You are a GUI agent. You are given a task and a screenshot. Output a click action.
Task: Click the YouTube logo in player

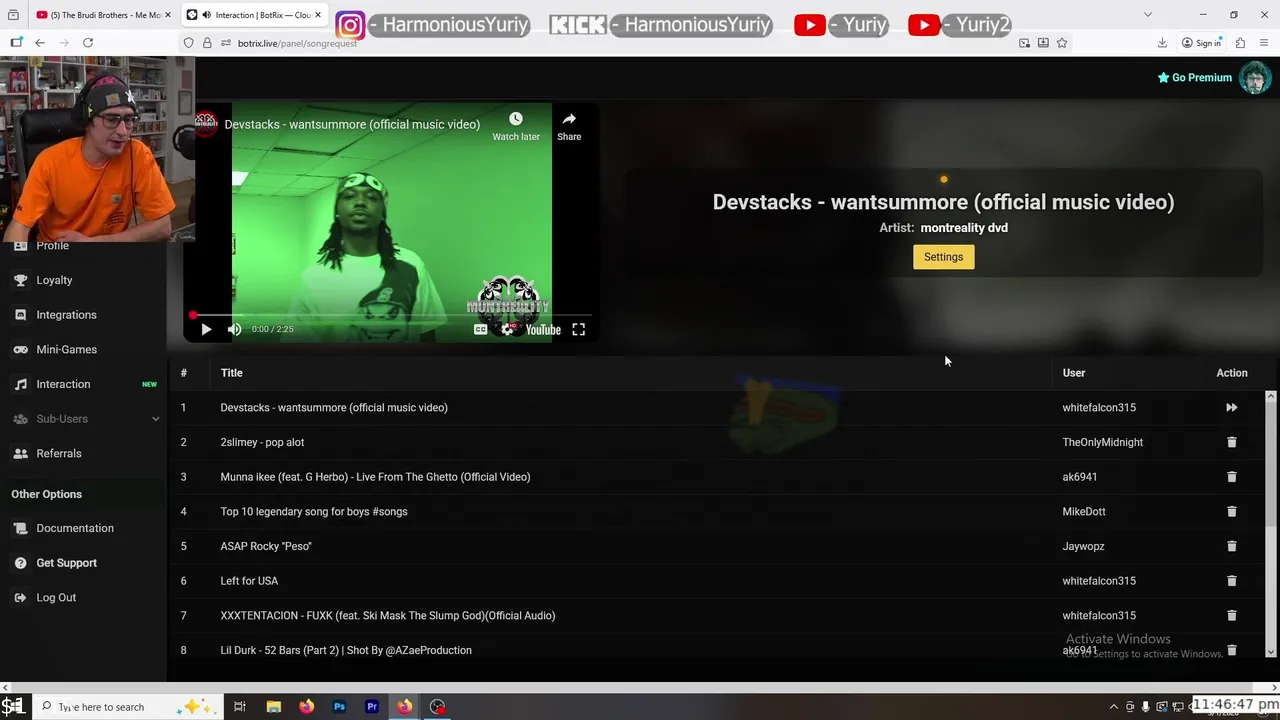[x=543, y=329]
